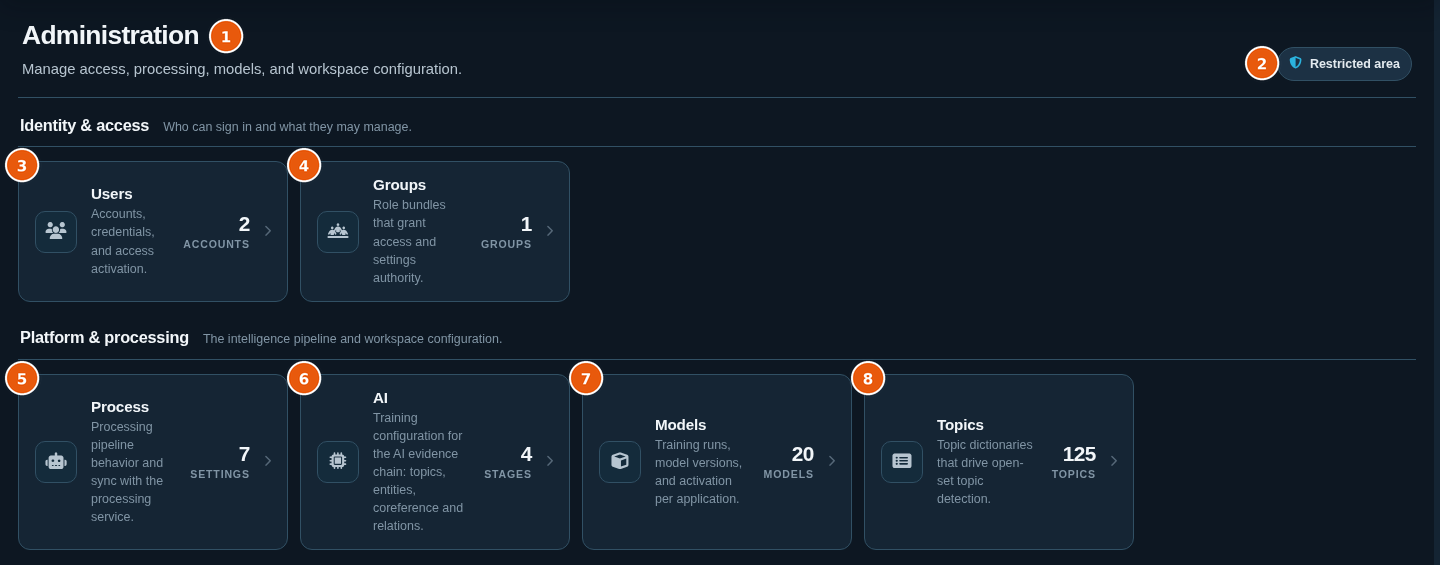Screen dimensions: 1440x565
Task: Click the 2 ACCOUNTS count
Action: [x=217, y=231]
